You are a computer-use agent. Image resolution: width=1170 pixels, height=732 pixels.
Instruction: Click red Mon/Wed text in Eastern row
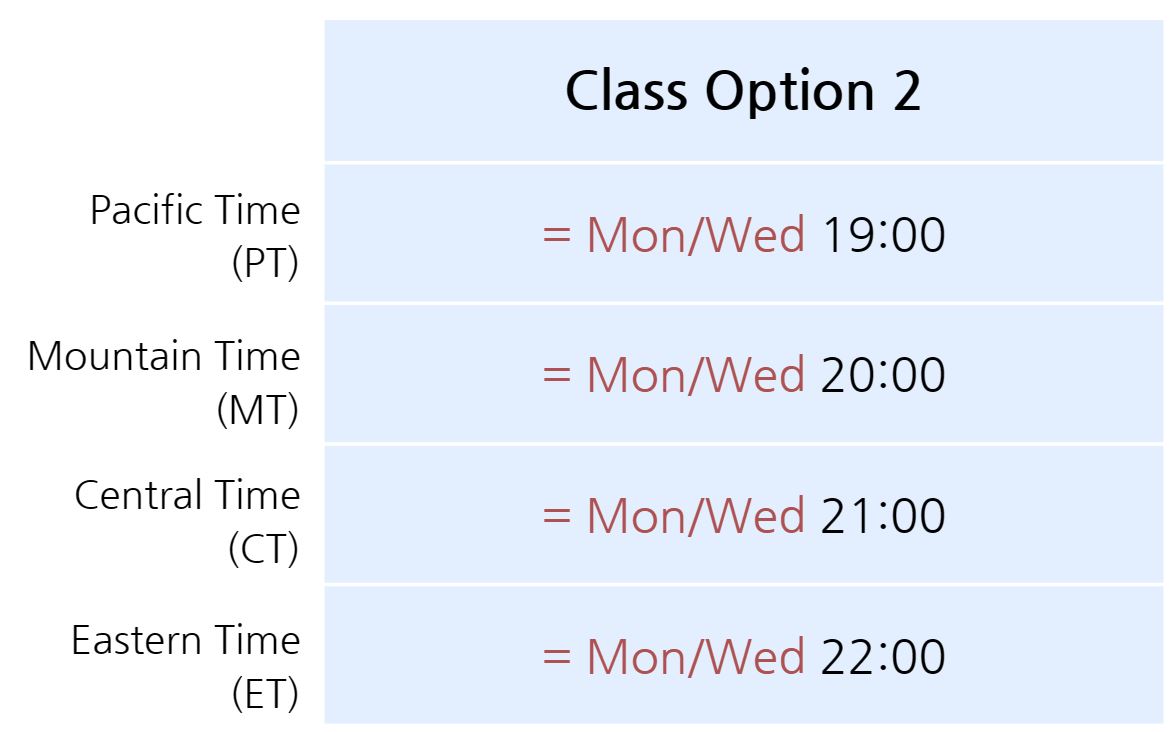696,657
